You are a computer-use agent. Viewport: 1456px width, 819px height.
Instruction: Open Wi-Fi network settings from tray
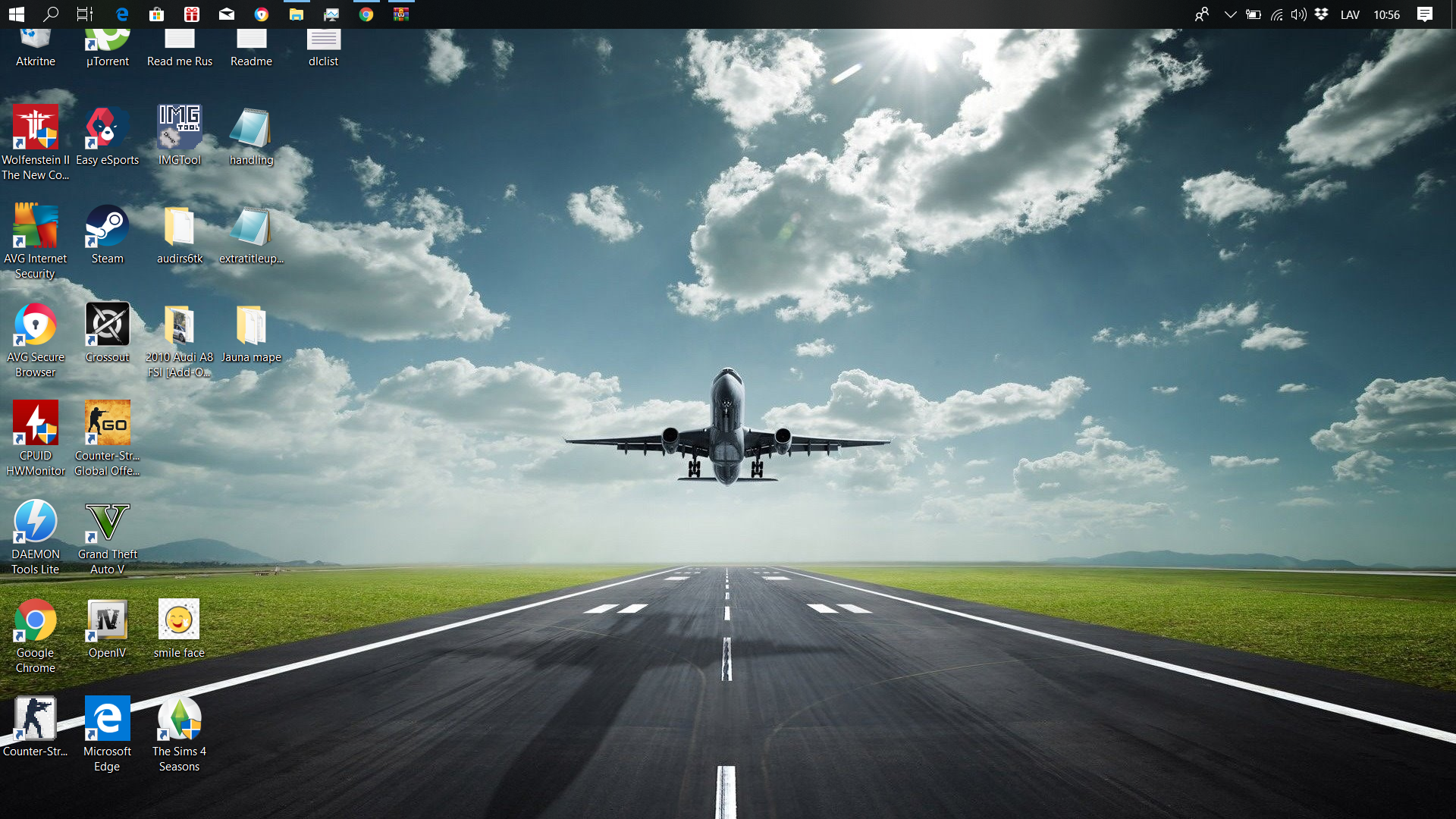click(x=1277, y=14)
